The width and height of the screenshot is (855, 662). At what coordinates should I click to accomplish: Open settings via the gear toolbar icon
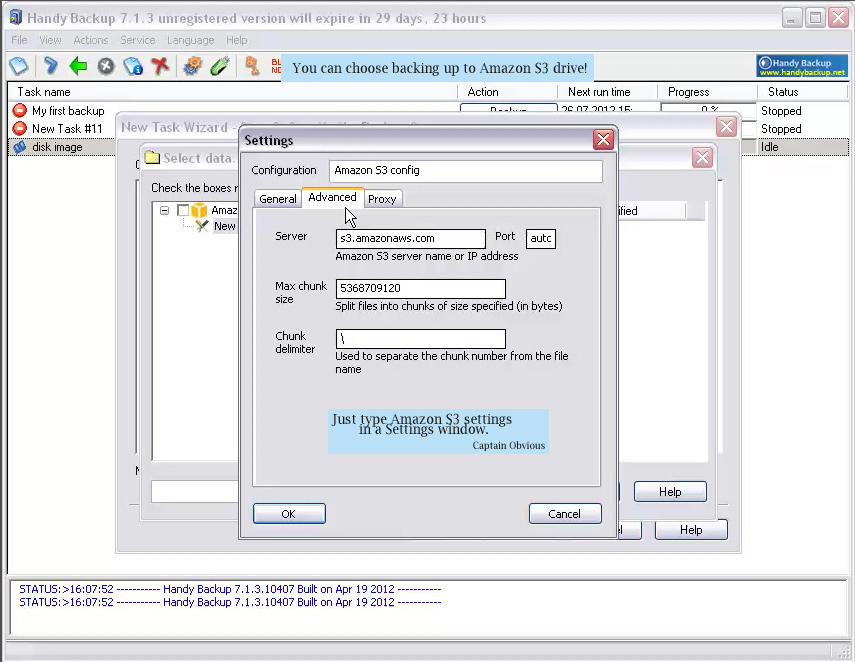coord(192,66)
